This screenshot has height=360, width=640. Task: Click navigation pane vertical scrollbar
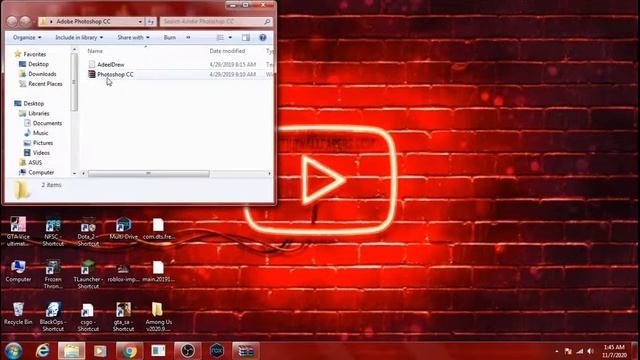click(74, 82)
